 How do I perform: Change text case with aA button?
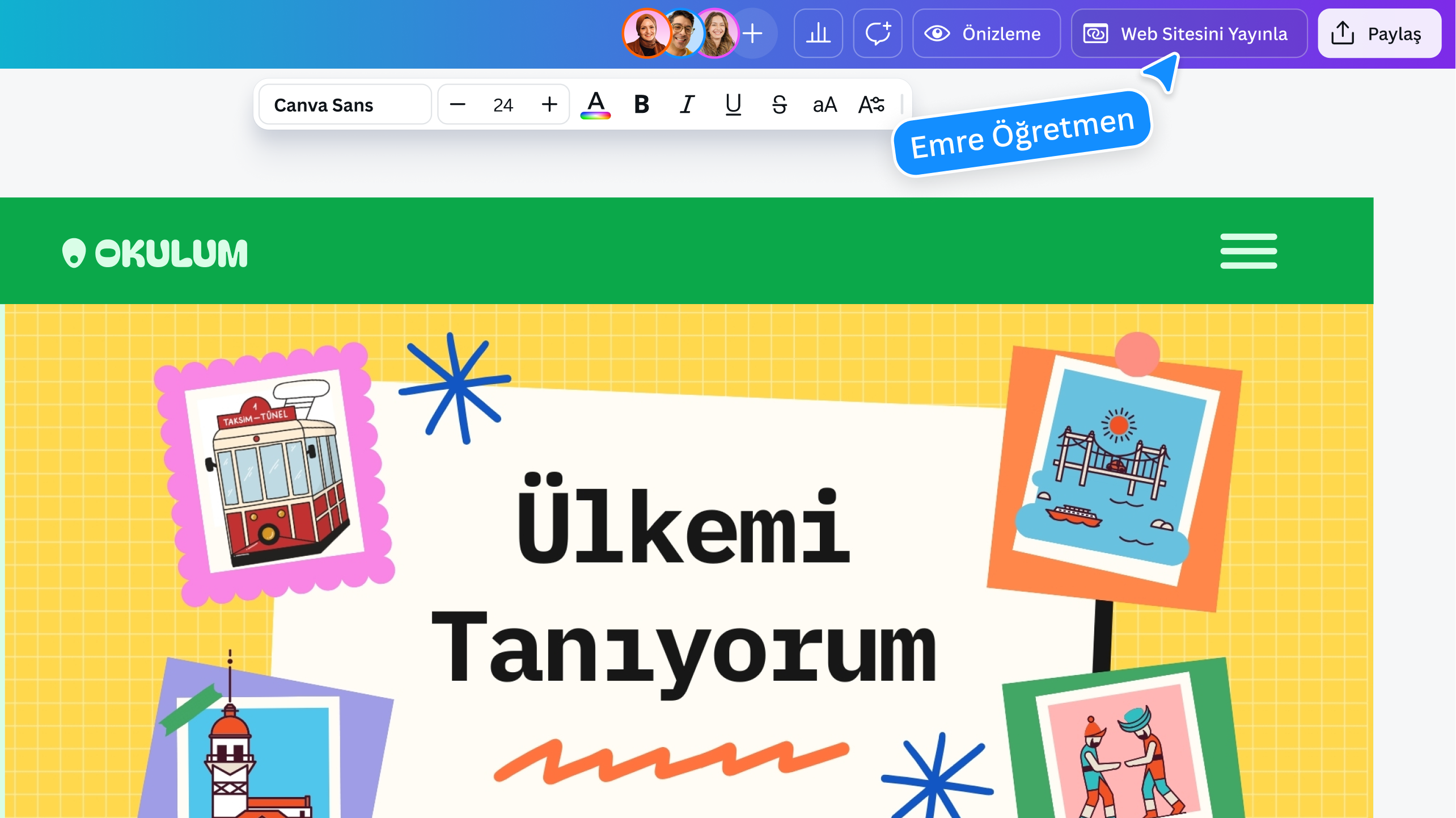pos(824,104)
